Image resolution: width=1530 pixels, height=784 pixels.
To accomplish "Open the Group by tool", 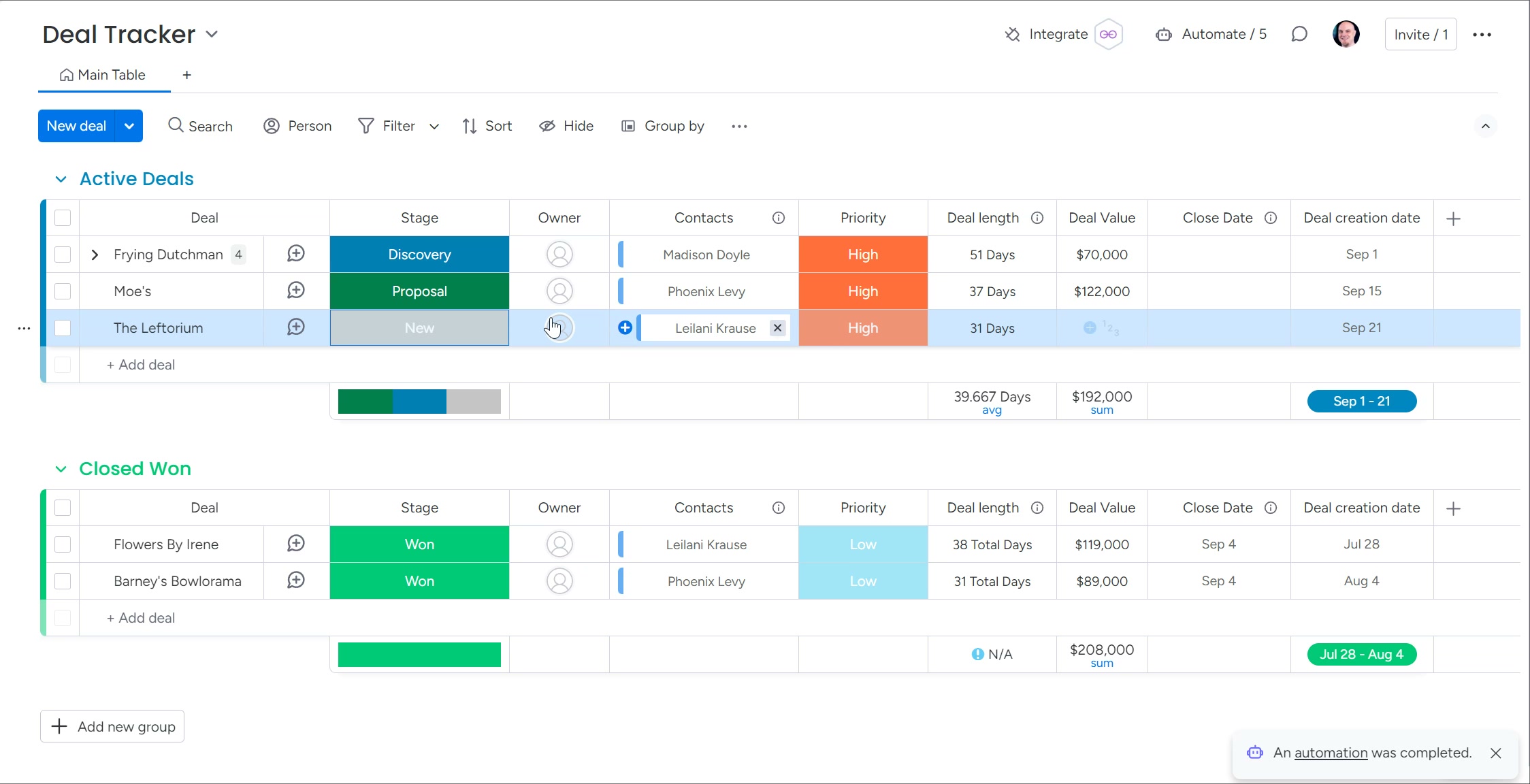I will (x=662, y=126).
